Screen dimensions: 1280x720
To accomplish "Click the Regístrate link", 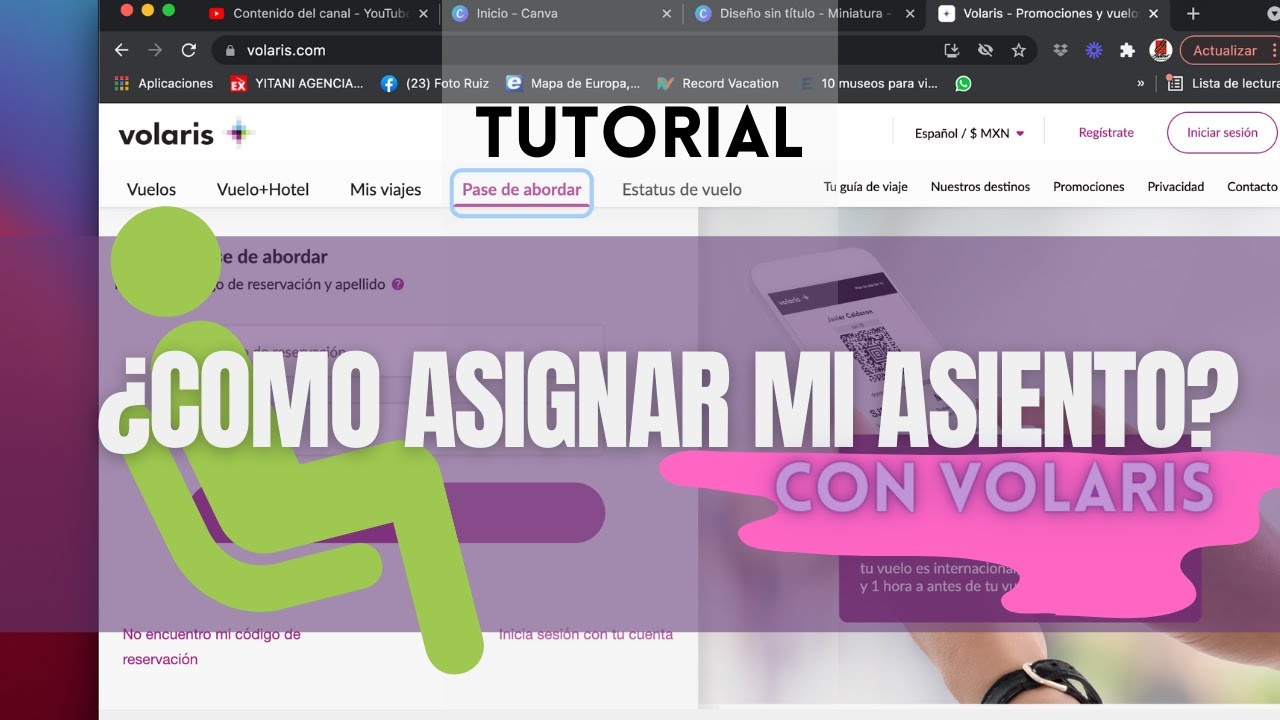I will pos(1106,133).
